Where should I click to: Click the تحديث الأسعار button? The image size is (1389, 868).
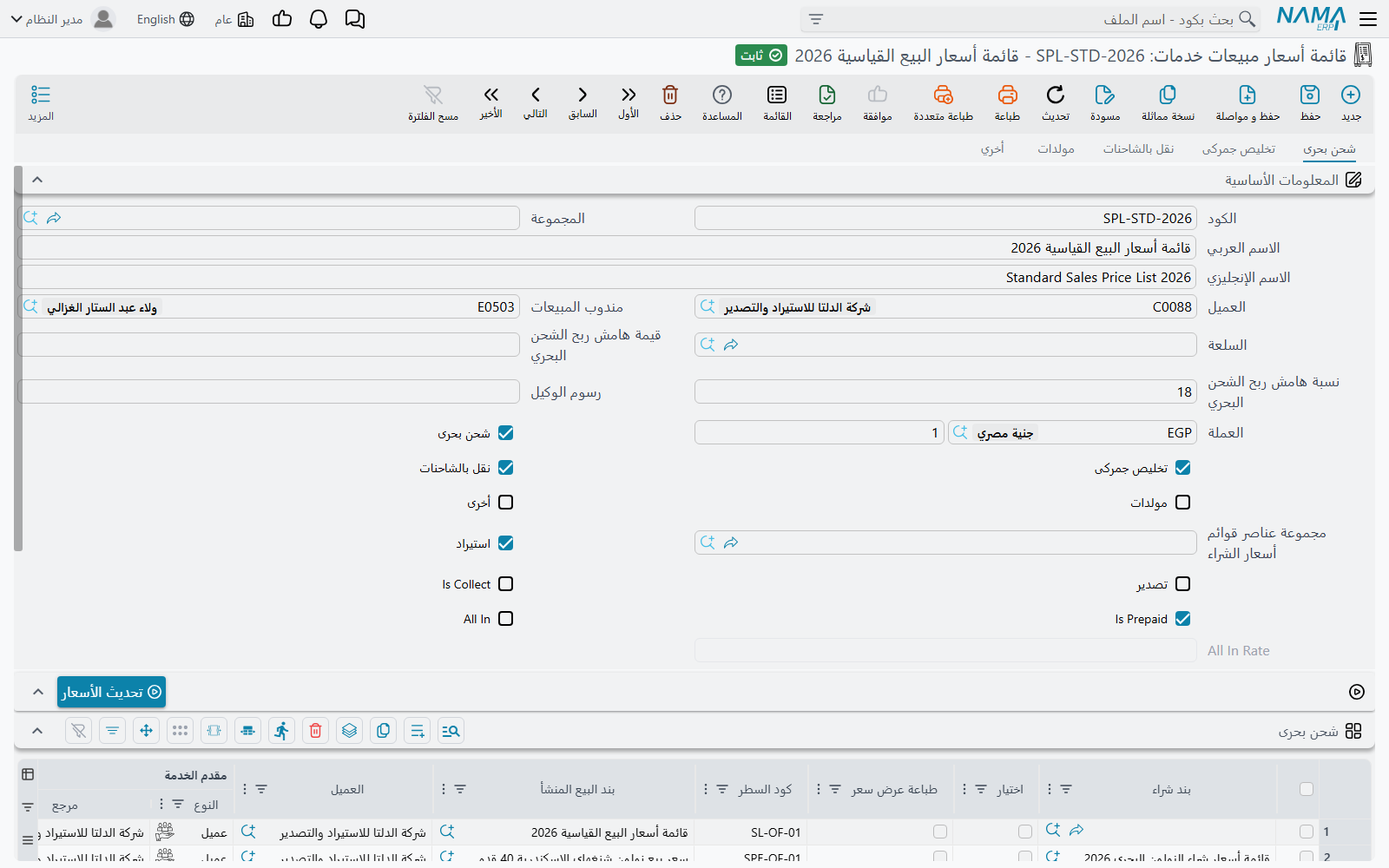[x=111, y=692]
